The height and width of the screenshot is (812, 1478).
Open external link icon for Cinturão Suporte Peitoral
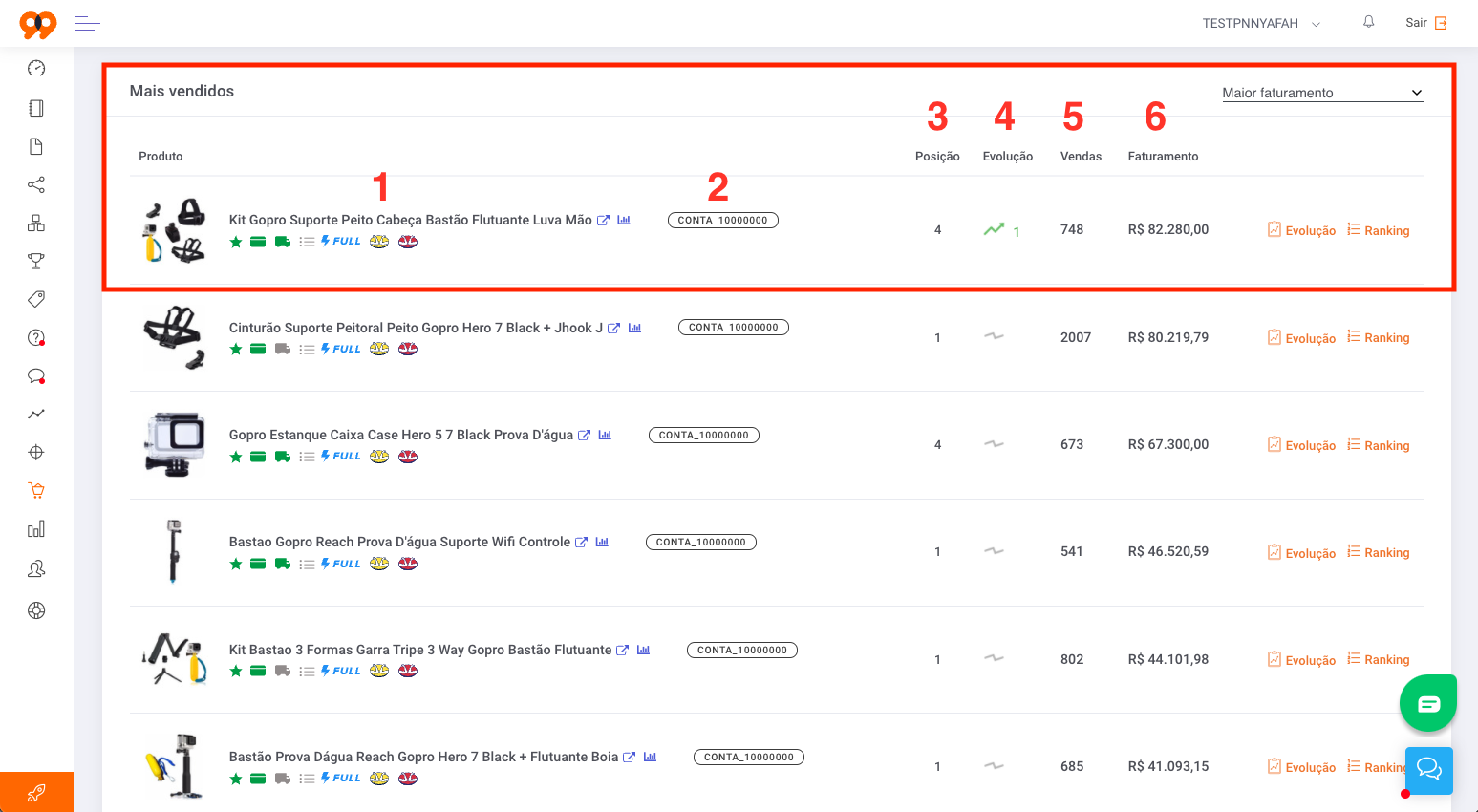tap(613, 328)
